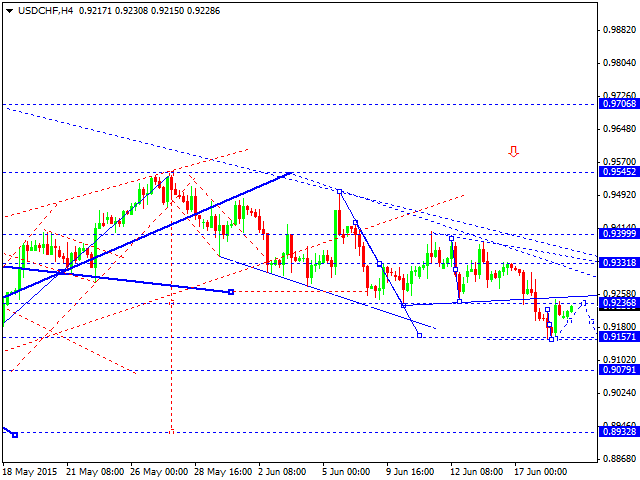The width and height of the screenshot is (640, 480).
Task: Click the 0.90240 value on price axis
Action: pos(618,393)
